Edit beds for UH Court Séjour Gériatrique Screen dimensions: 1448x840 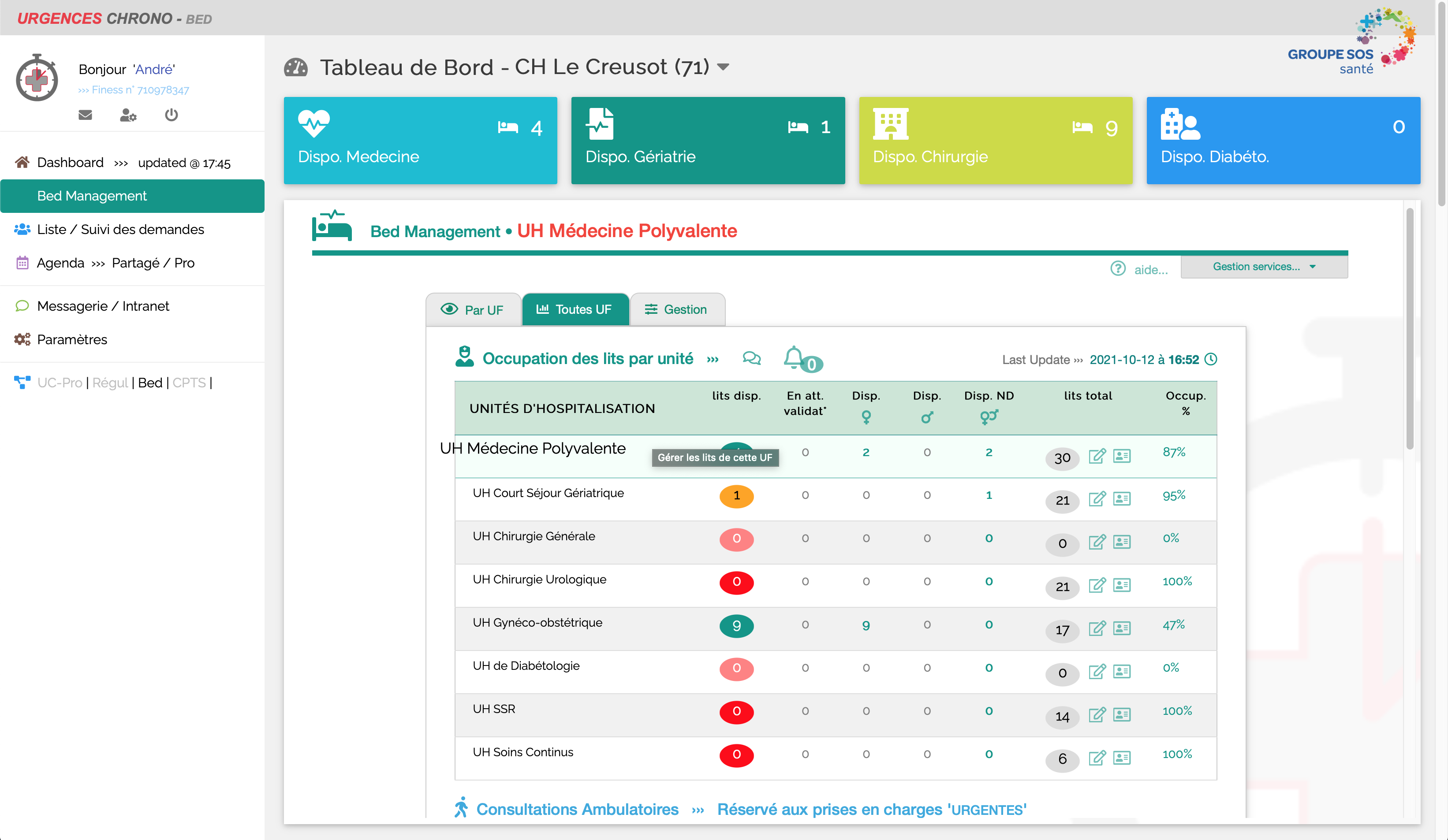click(1097, 498)
